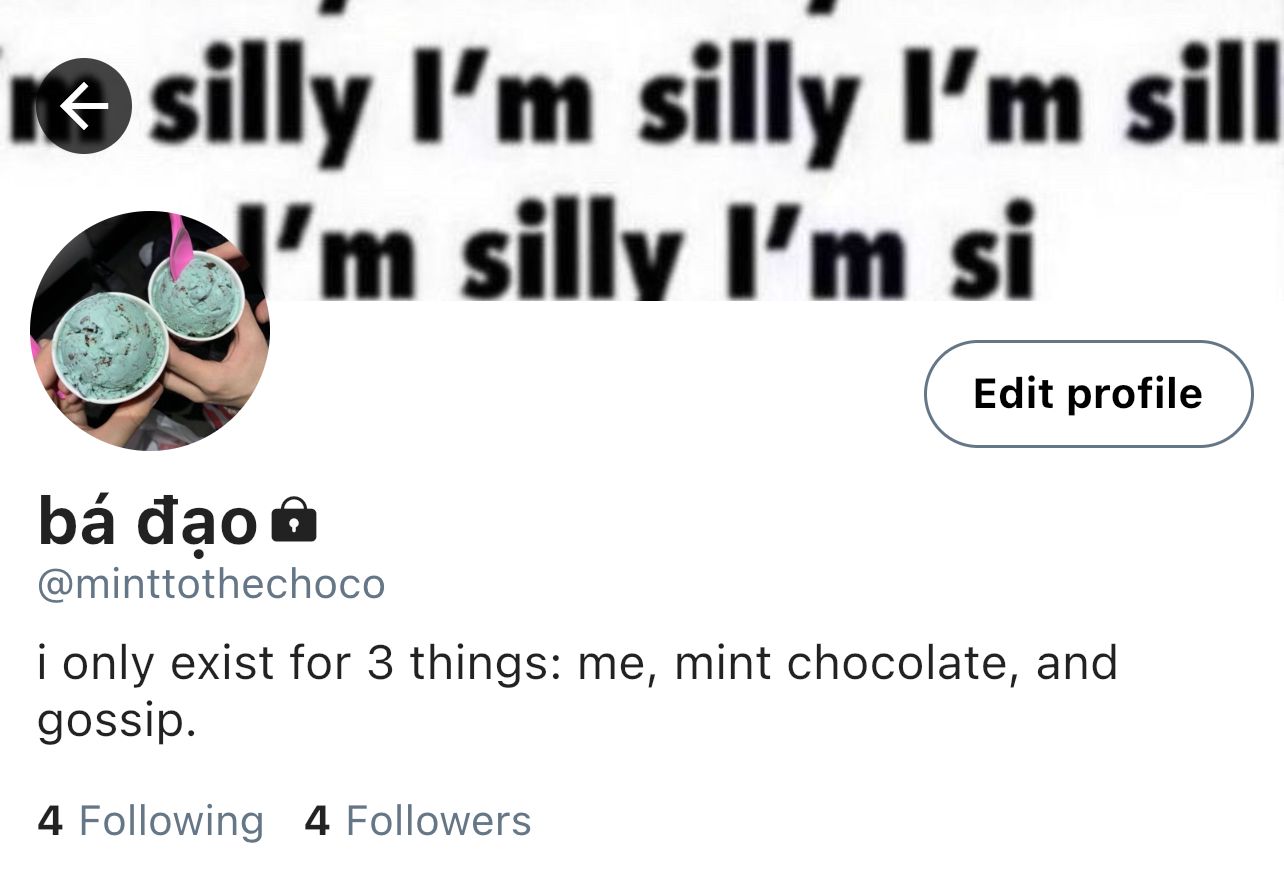Open the Following list
This screenshot has height=882, width=1284.
tap(151, 821)
